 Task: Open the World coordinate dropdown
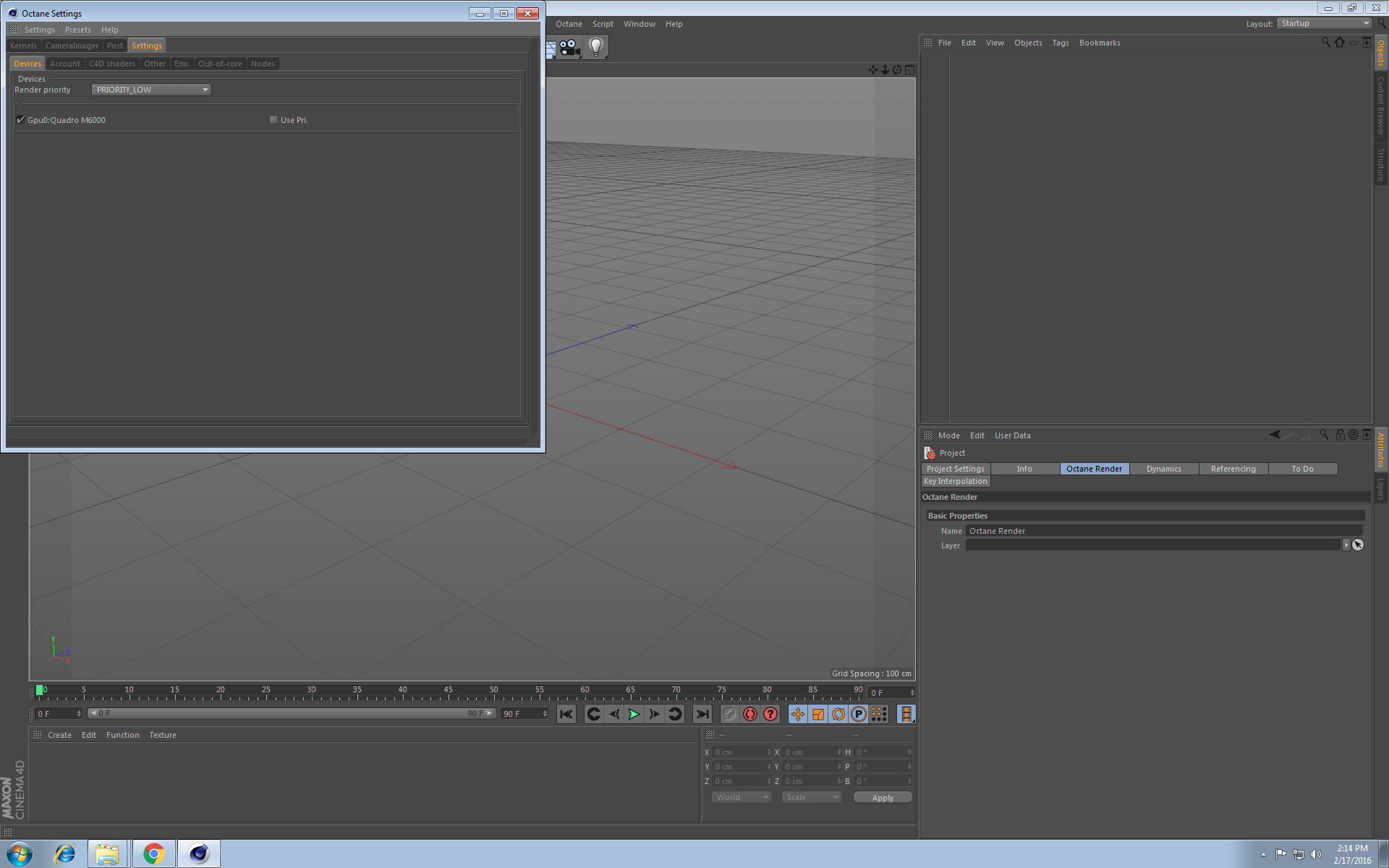point(742,797)
